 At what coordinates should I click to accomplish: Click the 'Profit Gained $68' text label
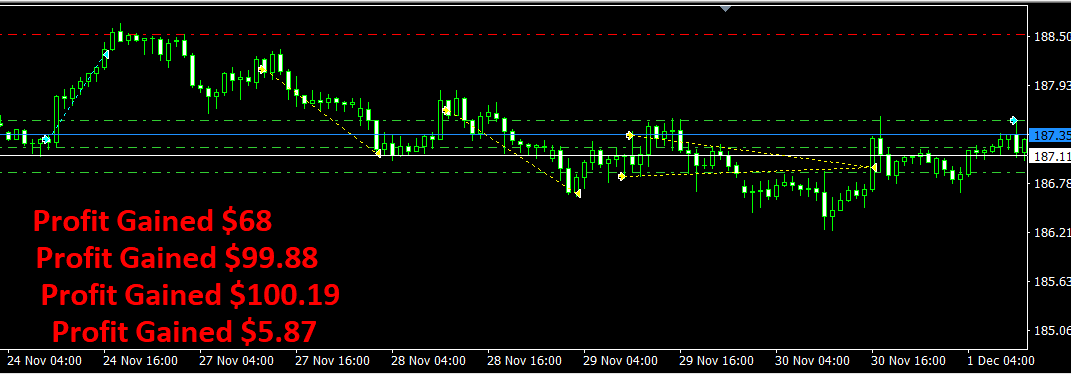(x=153, y=221)
